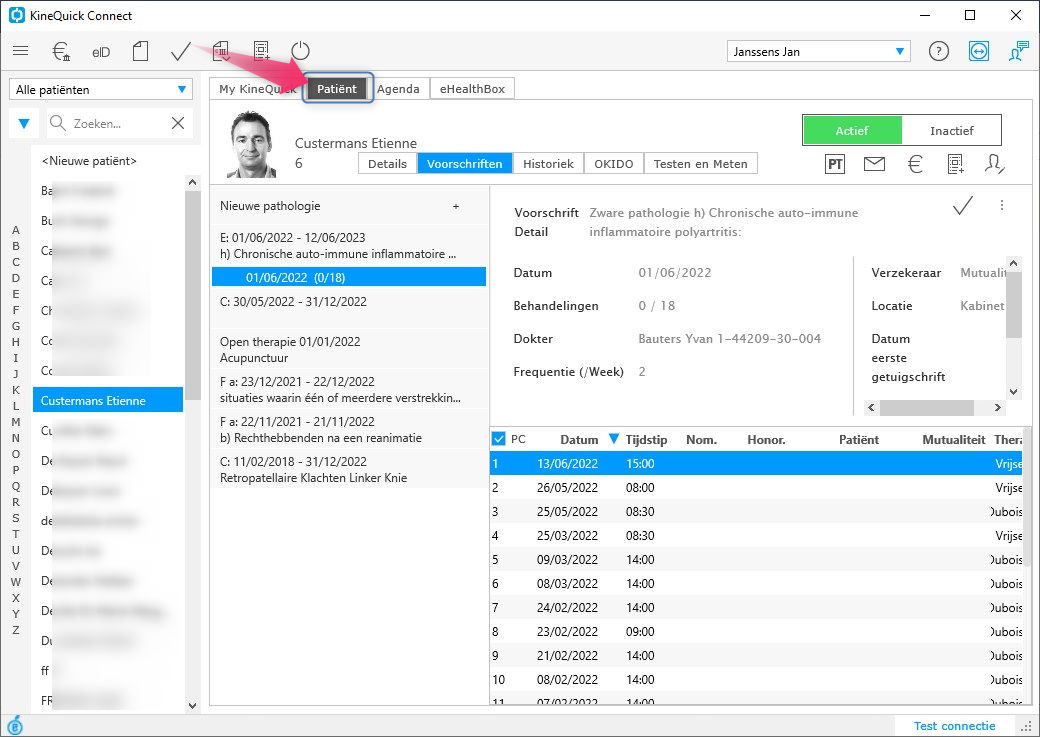
Task: Click the checkmark toolbar icon
Action: click(x=180, y=51)
